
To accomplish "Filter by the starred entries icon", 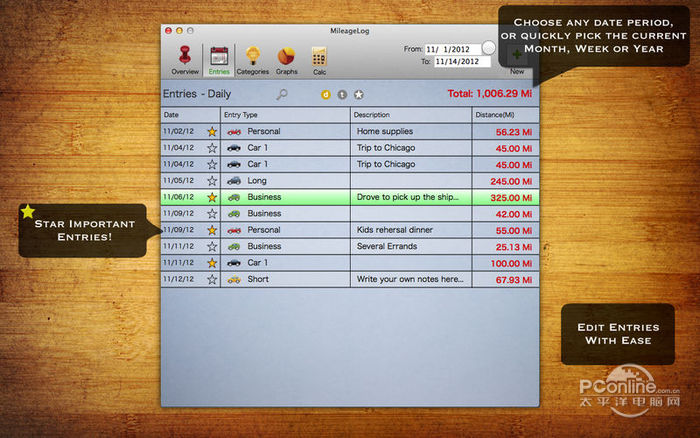I will point(359,95).
